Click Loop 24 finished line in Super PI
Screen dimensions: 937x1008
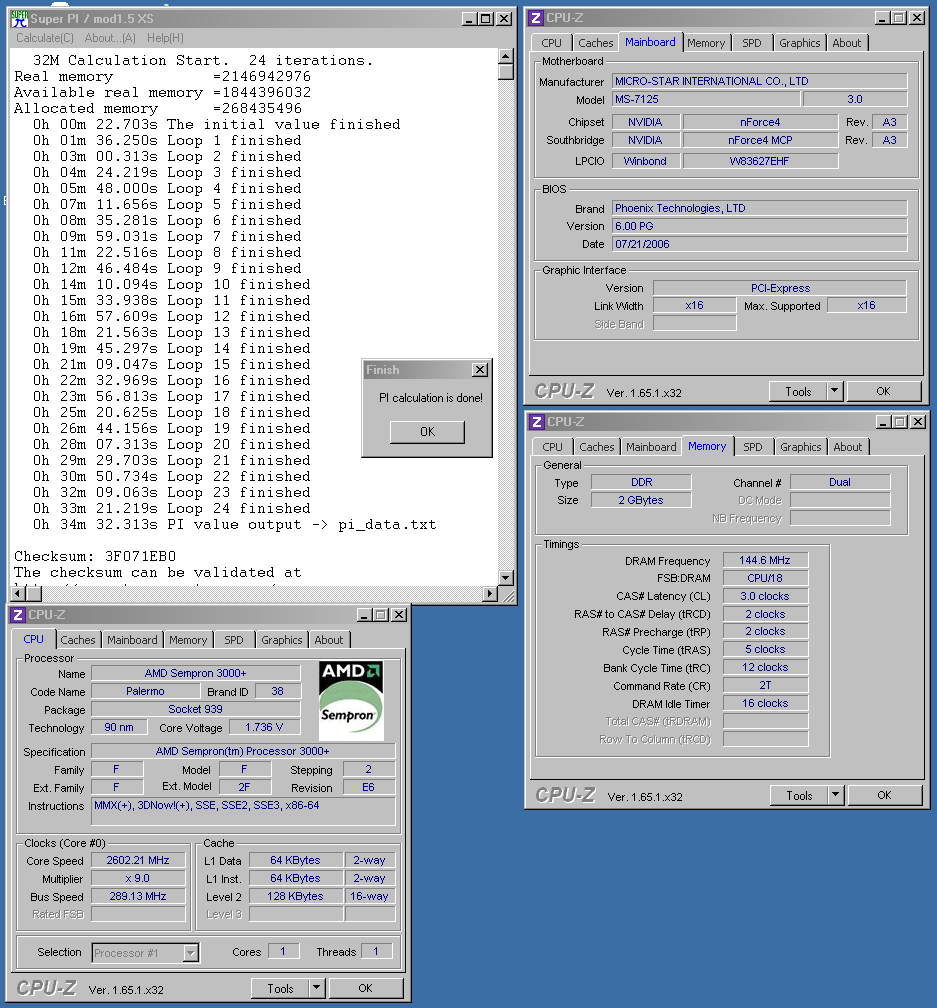pyautogui.click(x=172, y=508)
